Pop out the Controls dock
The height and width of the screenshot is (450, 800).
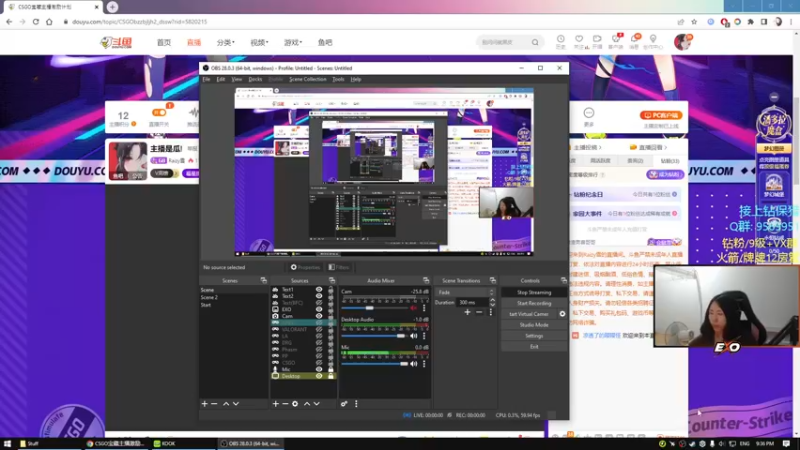[563, 280]
